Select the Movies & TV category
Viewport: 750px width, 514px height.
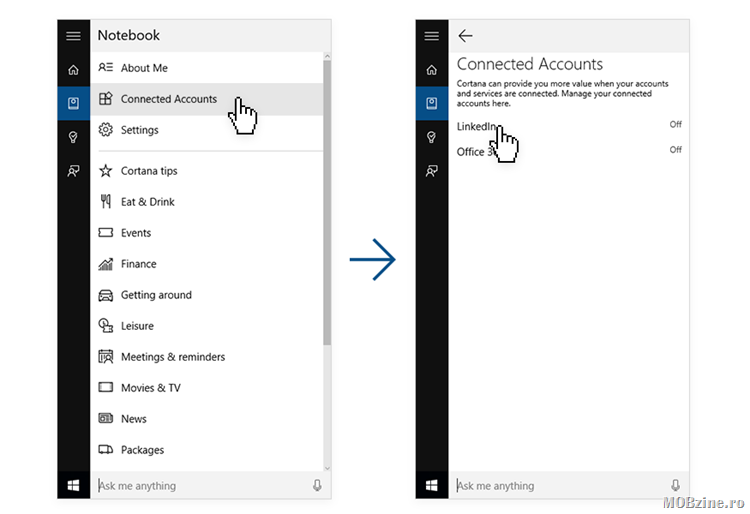point(150,388)
